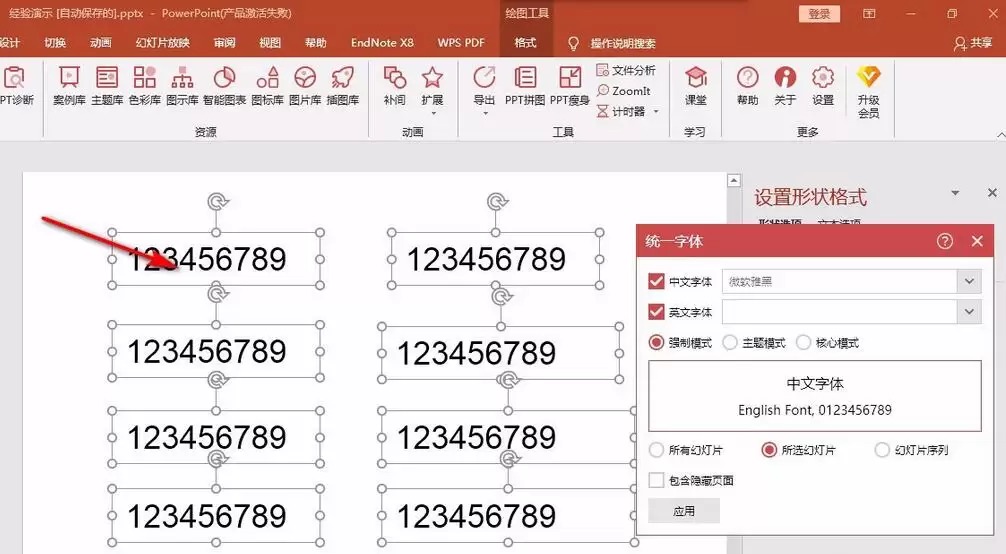1006x554 pixels.
Task: Expand the 英文字体 font dropdown
Action: point(968,312)
